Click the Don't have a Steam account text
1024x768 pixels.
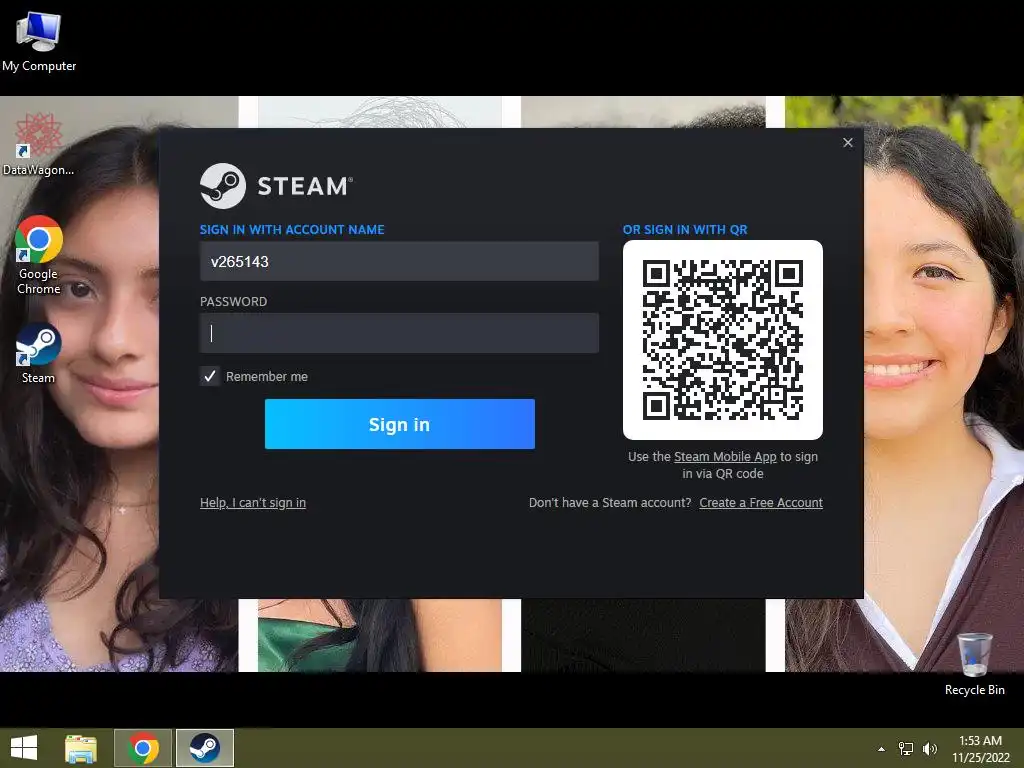(x=610, y=503)
